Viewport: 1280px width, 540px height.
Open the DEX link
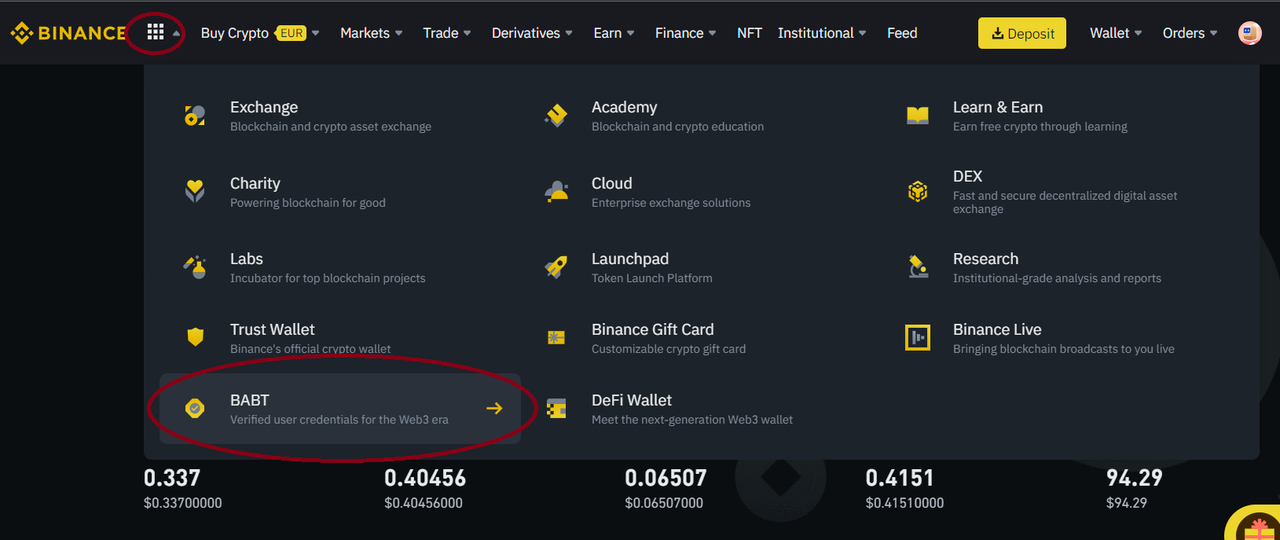968,176
